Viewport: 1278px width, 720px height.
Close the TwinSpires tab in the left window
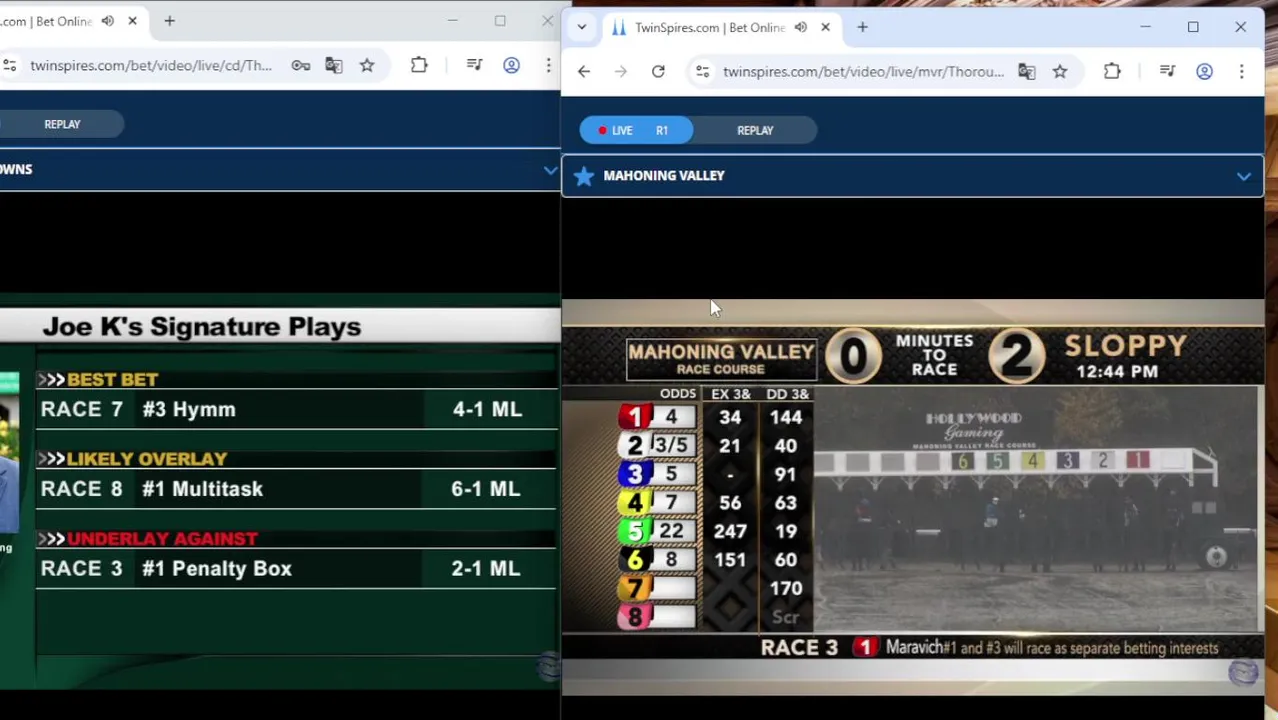click(x=132, y=21)
